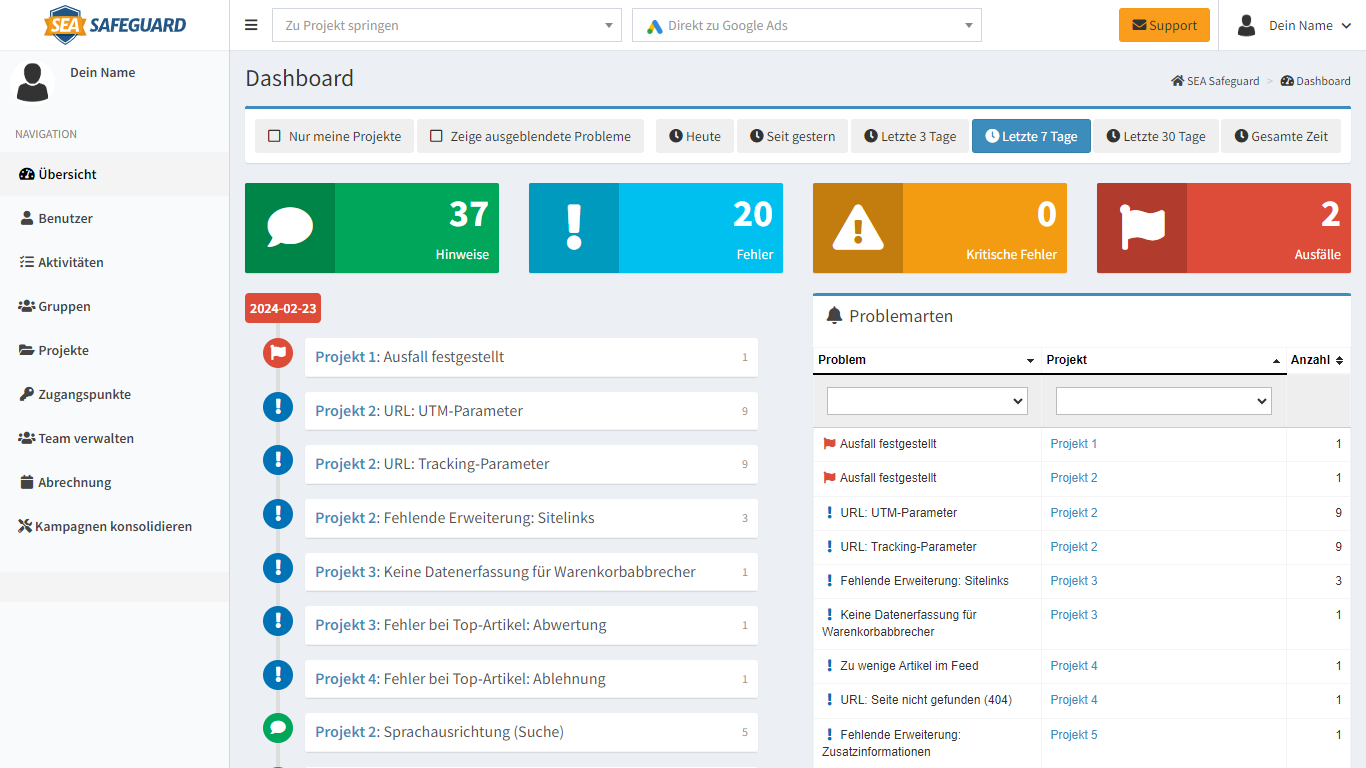The width and height of the screenshot is (1366, 768).
Task: Enable the 'Nur meine Projekte' checkbox
Action: [275, 136]
